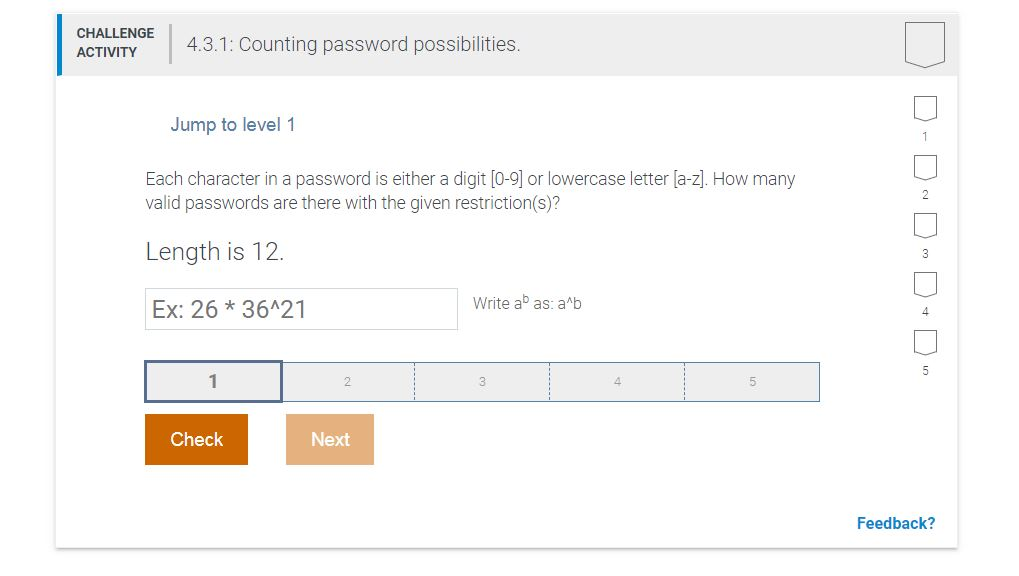Viewport: 1019px width, 576px height.
Task: Select segment 4 of the progress bar
Action: click(617, 381)
